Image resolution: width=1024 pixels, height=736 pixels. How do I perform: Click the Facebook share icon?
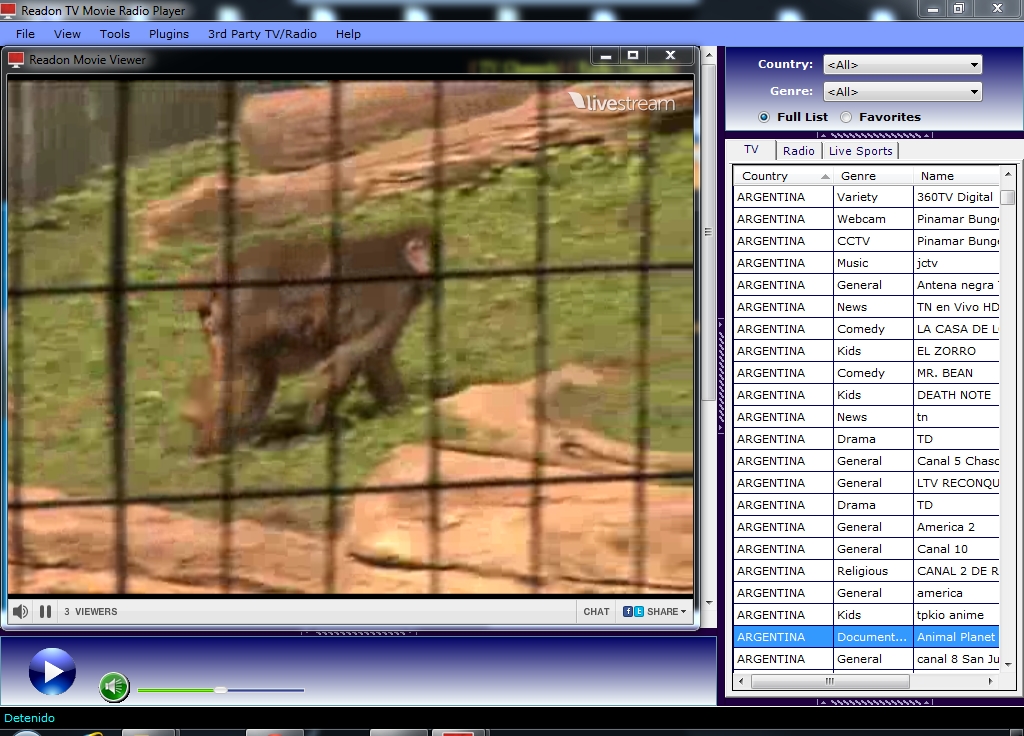point(628,611)
